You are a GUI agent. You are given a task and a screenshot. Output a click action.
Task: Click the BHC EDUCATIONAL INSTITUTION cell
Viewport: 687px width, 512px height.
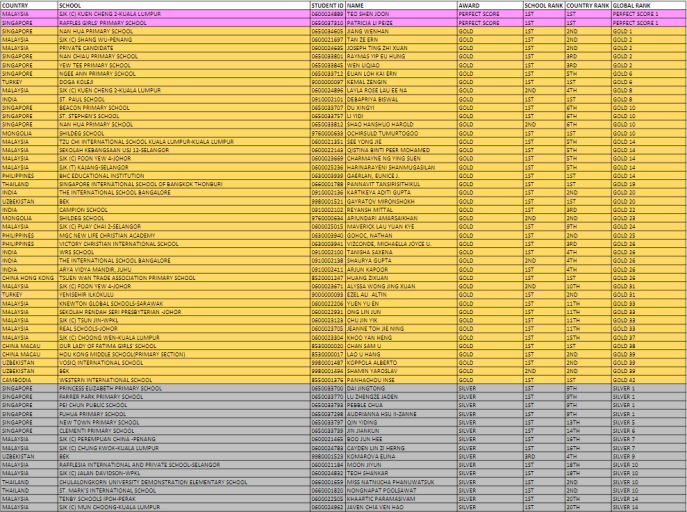184,176
